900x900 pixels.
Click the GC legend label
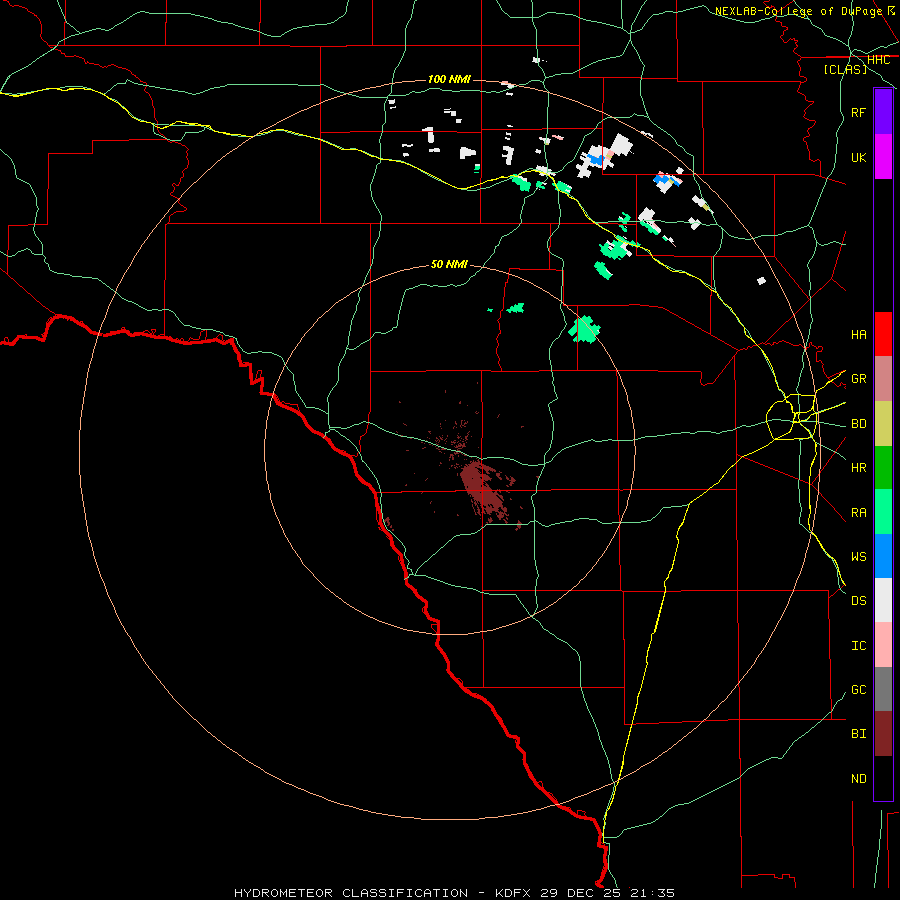pos(858,689)
